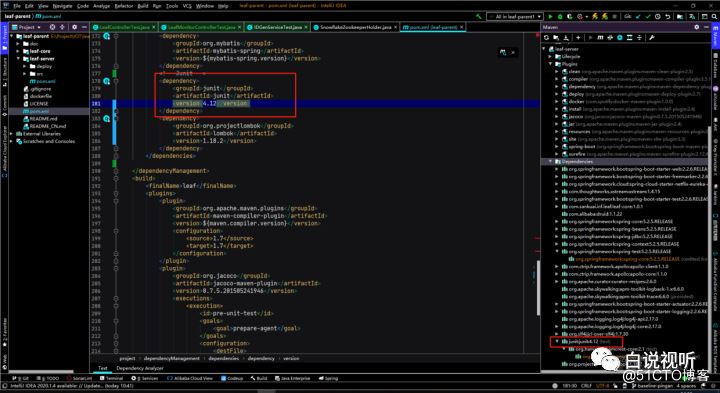Click the fold toggle at line 178 dependency

coord(116,81)
